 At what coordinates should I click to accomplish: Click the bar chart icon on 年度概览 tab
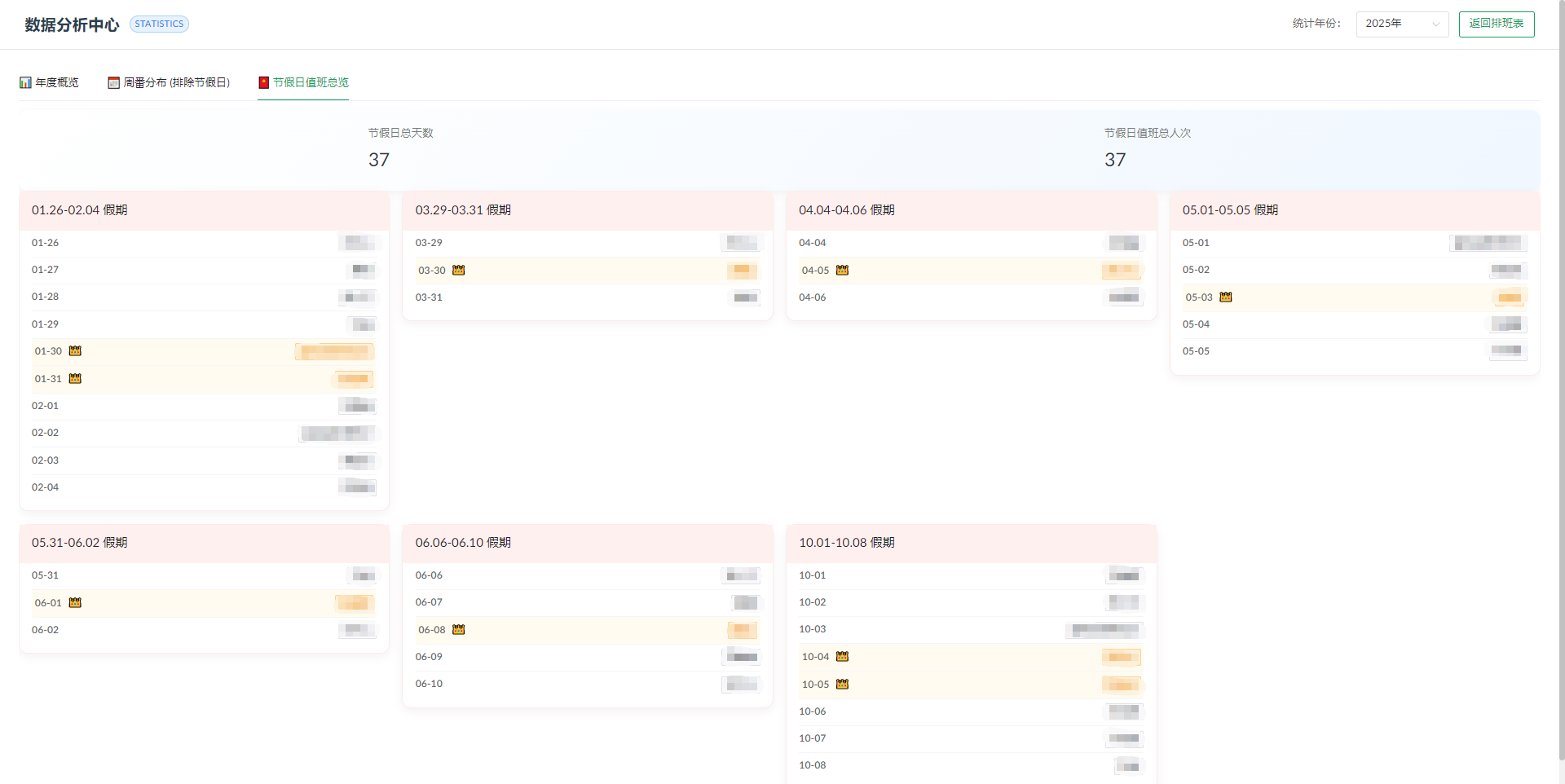[25, 82]
